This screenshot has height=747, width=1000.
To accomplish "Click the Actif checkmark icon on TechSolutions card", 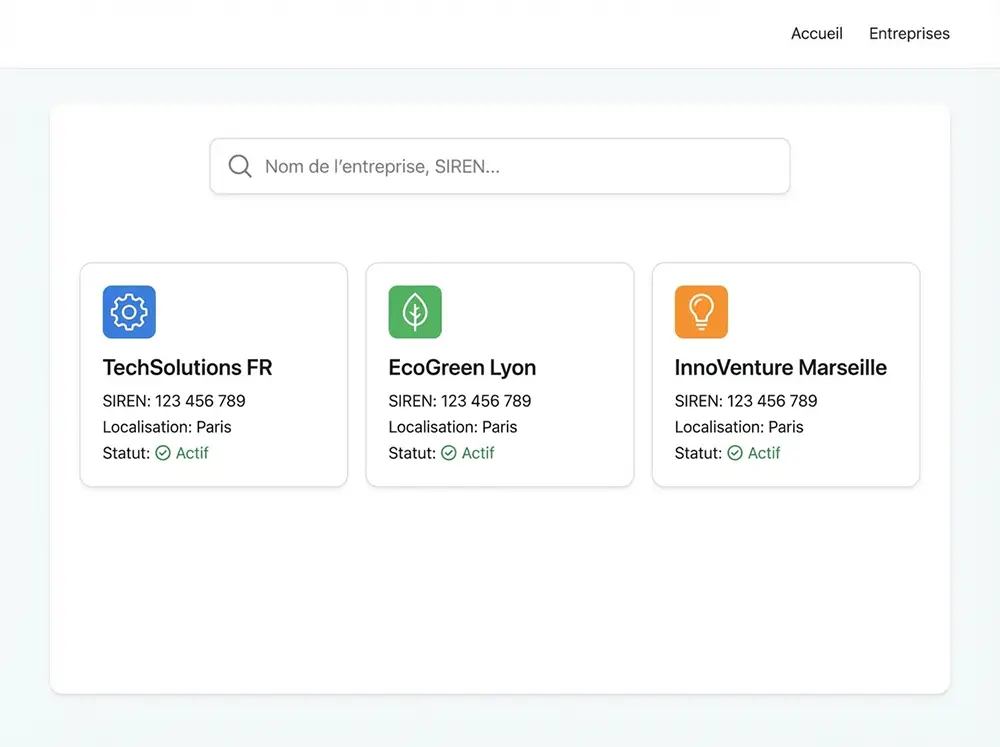I will click(x=163, y=453).
